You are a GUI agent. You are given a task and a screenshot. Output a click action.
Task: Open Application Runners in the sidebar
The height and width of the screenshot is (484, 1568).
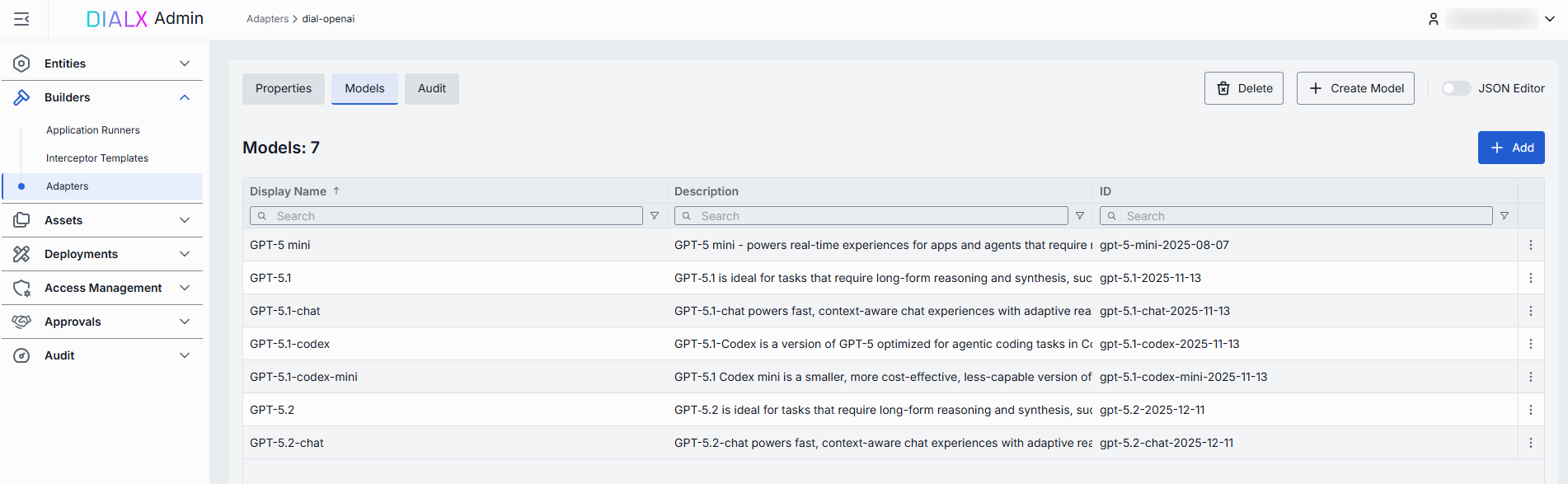point(93,130)
